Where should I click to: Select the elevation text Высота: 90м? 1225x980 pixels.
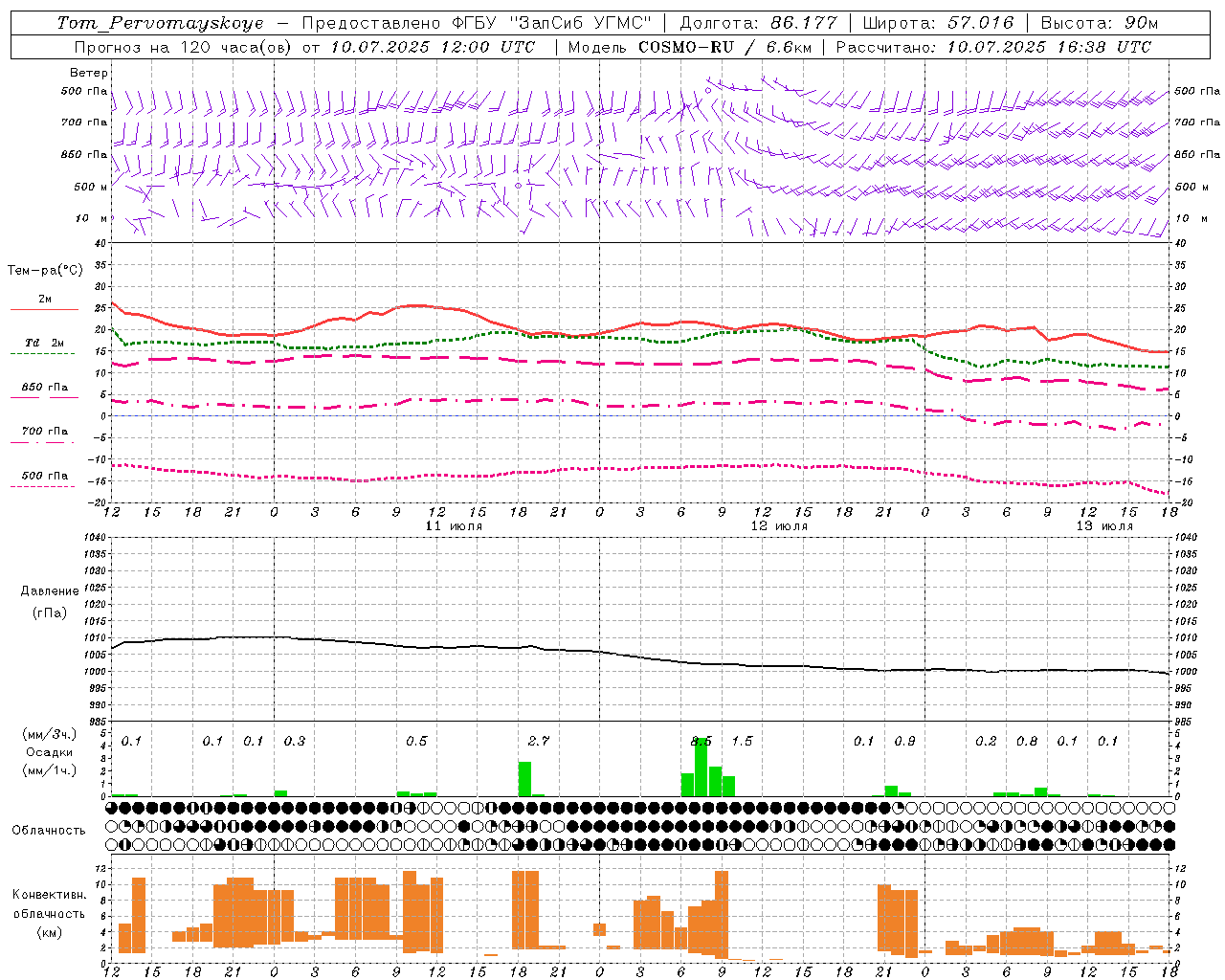[1099, 23]
